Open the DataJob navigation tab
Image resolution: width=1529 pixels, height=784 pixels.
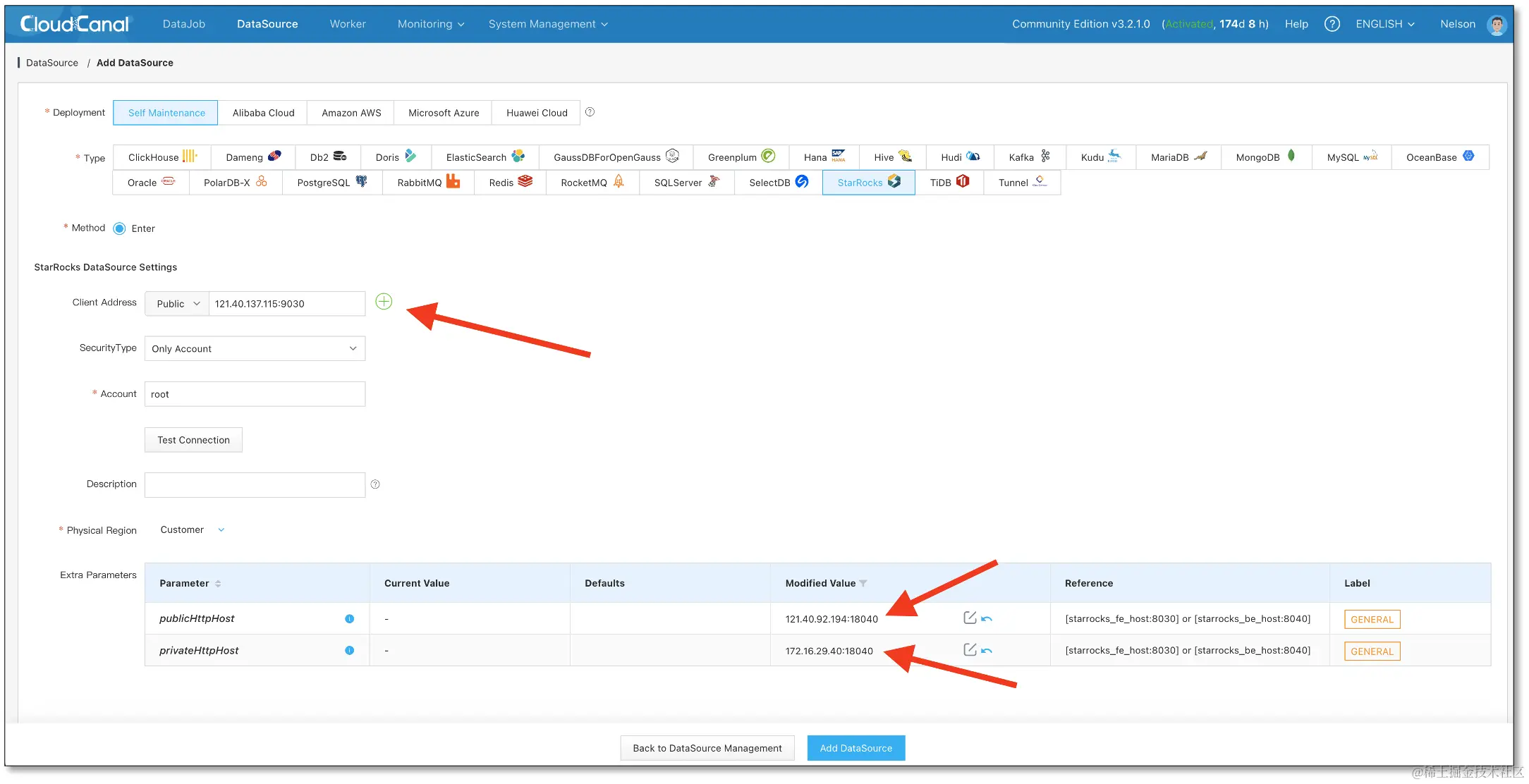(x=183, y=24)
